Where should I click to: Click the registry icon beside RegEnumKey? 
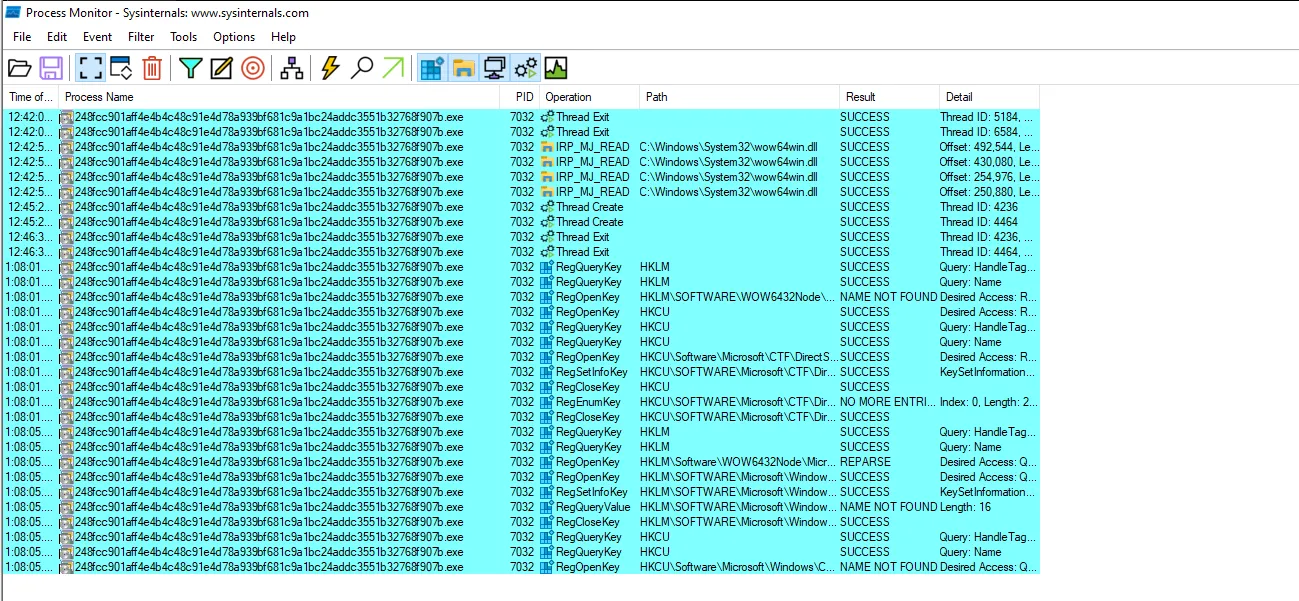(547, 402)
